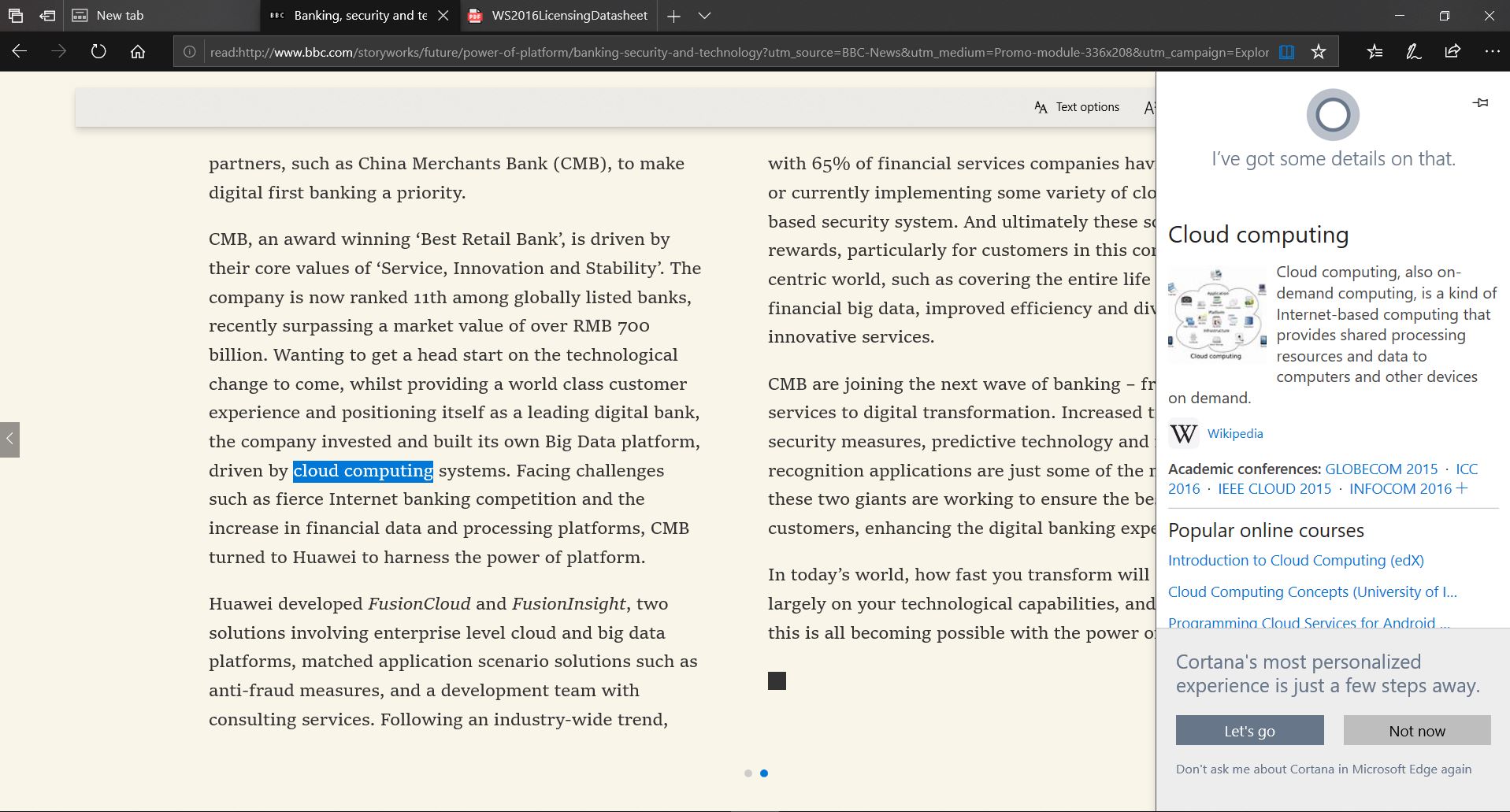The width and height of the screenshot is (1510, 812).
Task: Click the Let's go button
Action: click(1249, 731)
